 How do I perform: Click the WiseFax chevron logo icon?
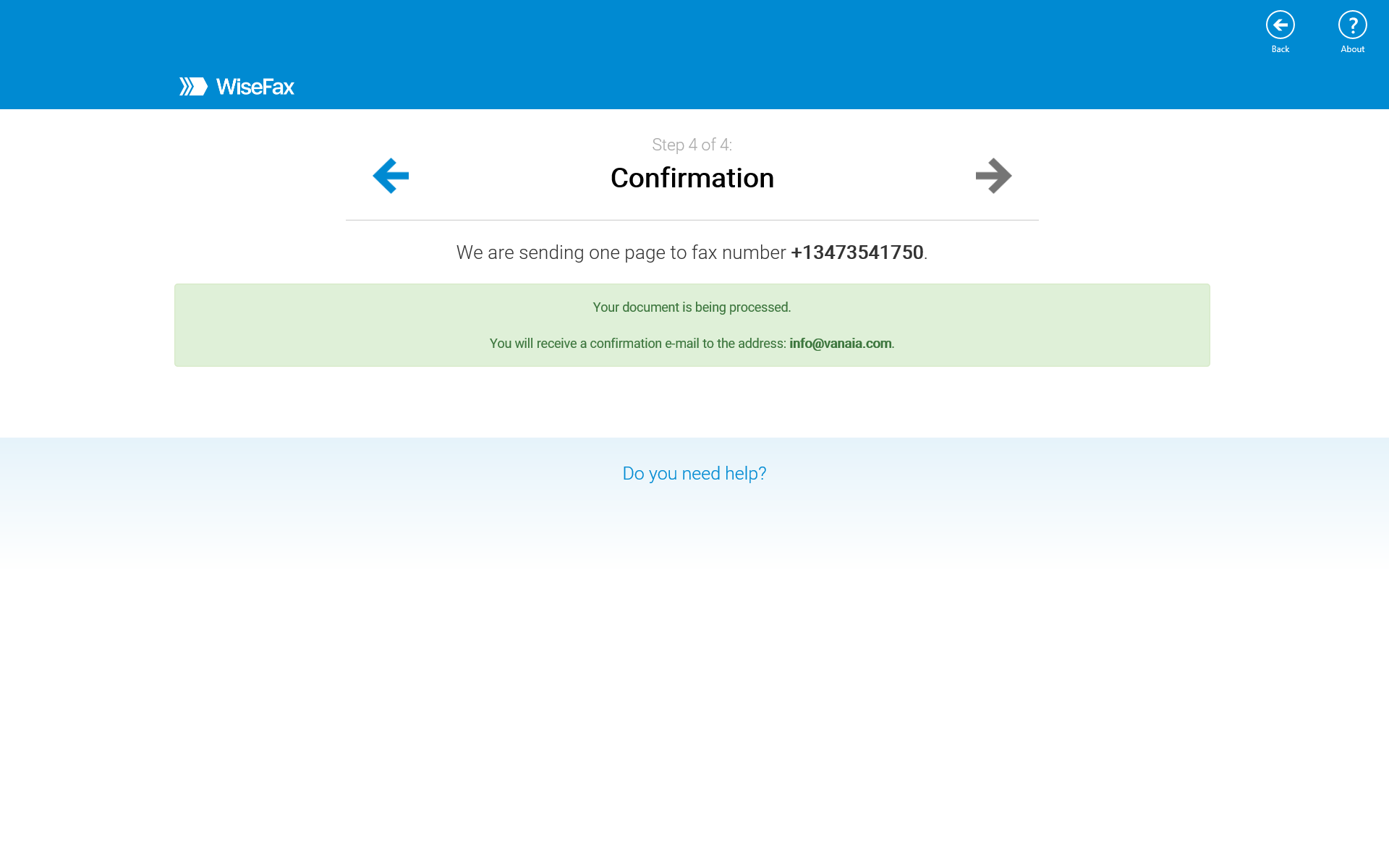[193, 87]
